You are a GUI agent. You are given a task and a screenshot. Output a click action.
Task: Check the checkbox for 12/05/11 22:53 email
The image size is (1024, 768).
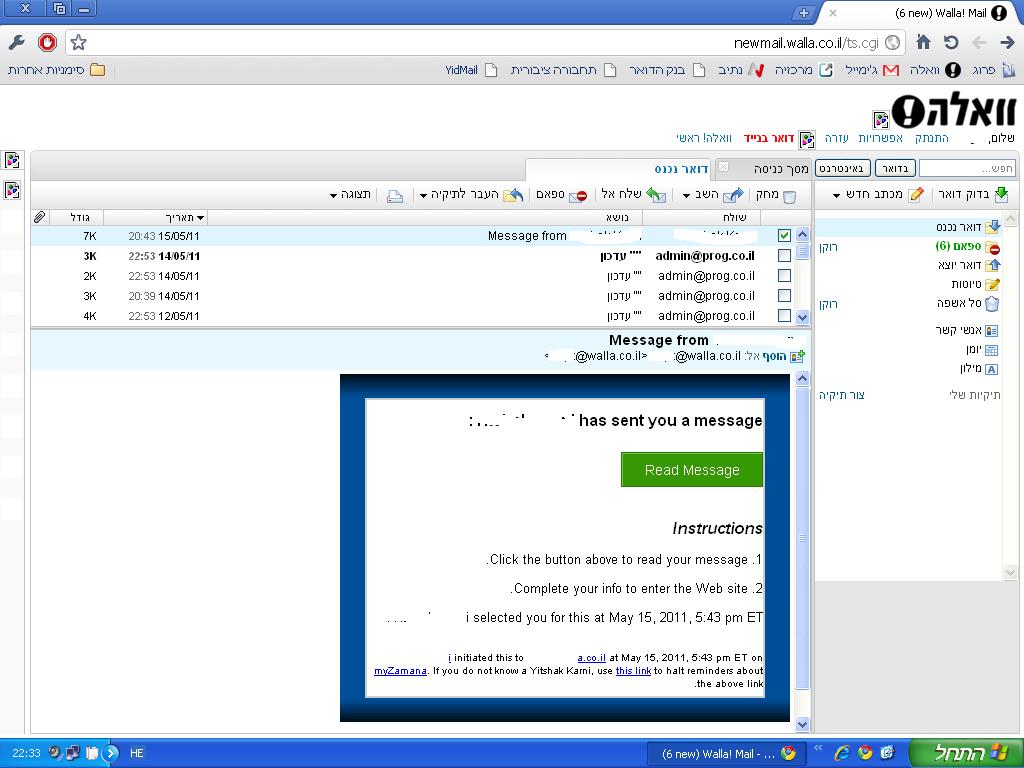click(784, 315)
